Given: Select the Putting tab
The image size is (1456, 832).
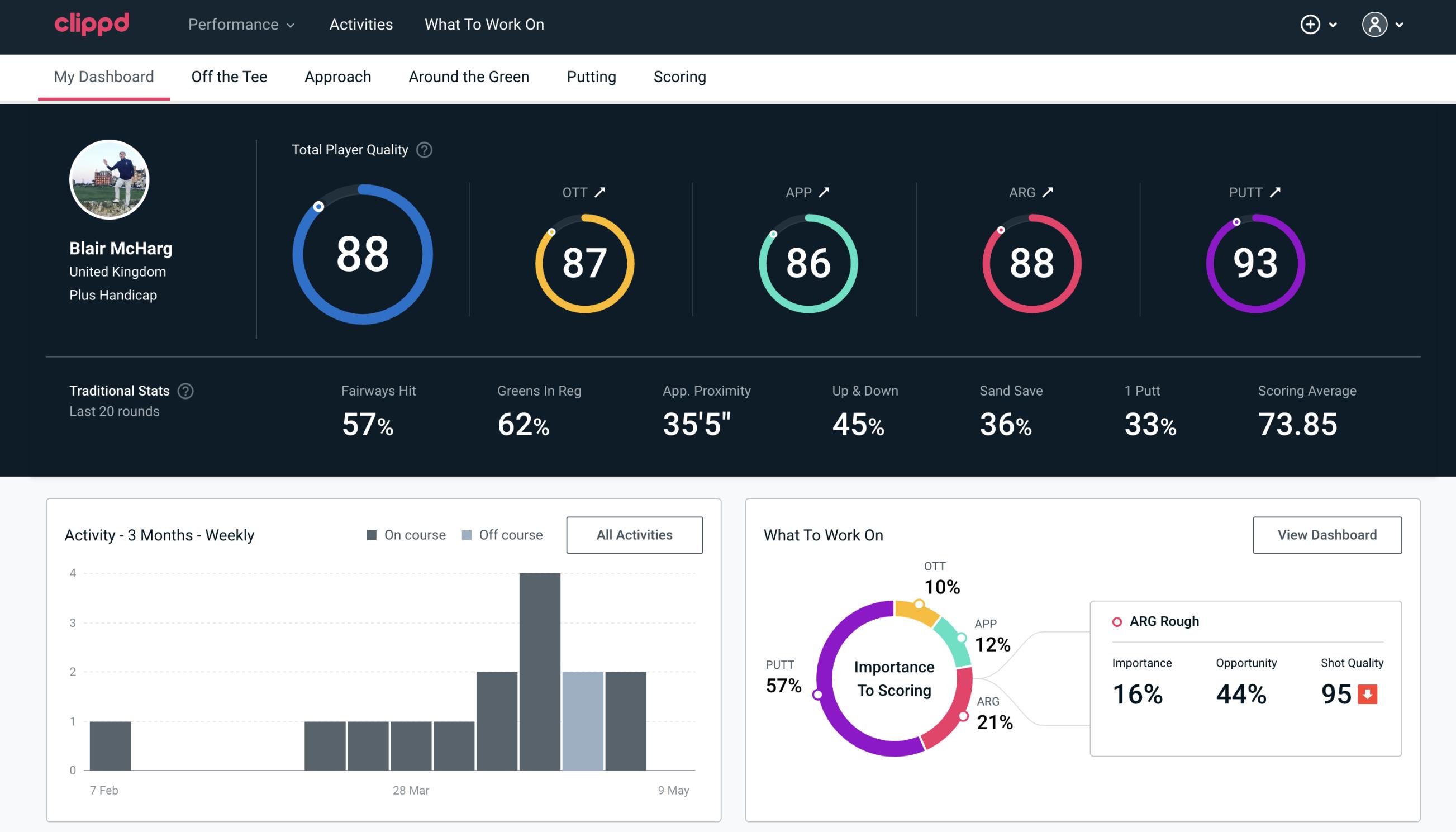Looking at the screenshot, I should pyautogui.click(x=590, y=76).
